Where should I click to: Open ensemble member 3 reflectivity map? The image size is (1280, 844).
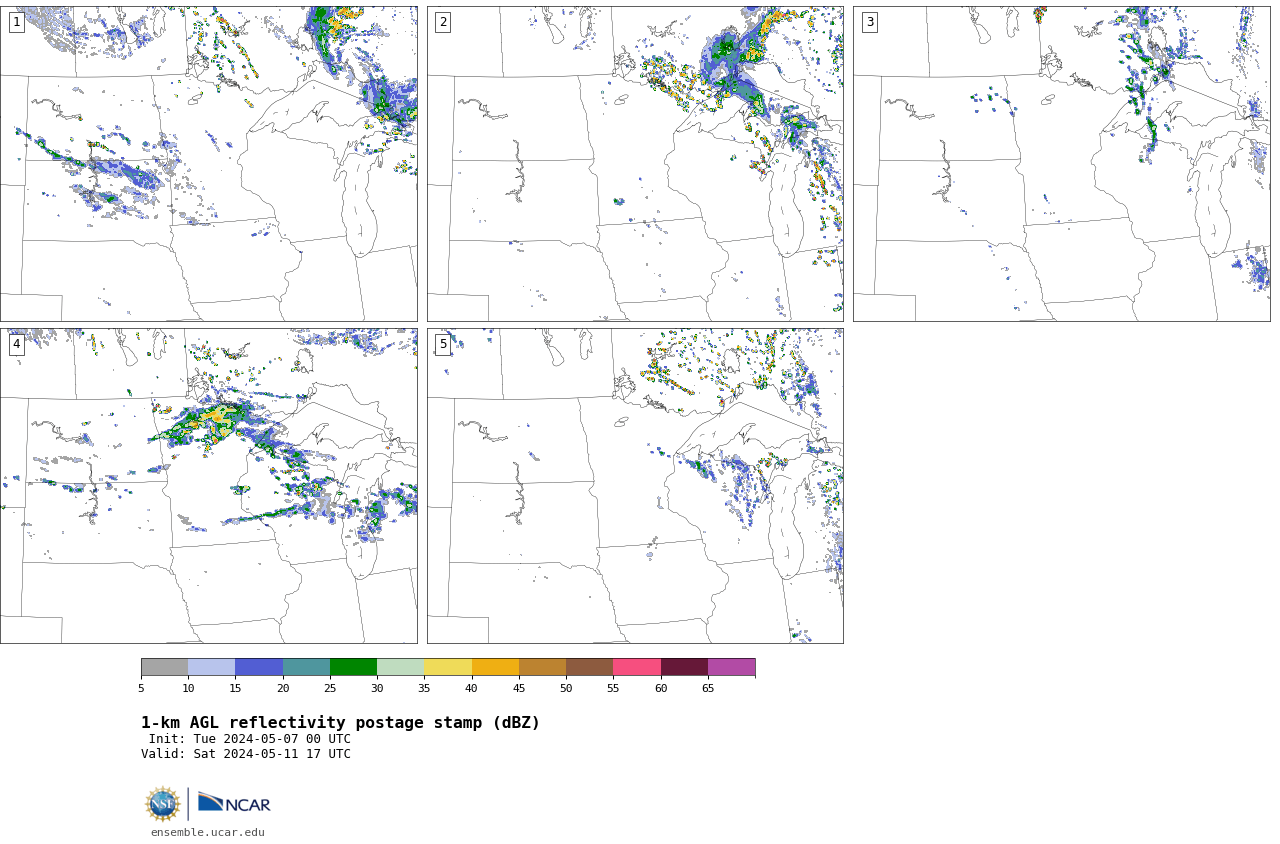click(x=1062, y=164)
